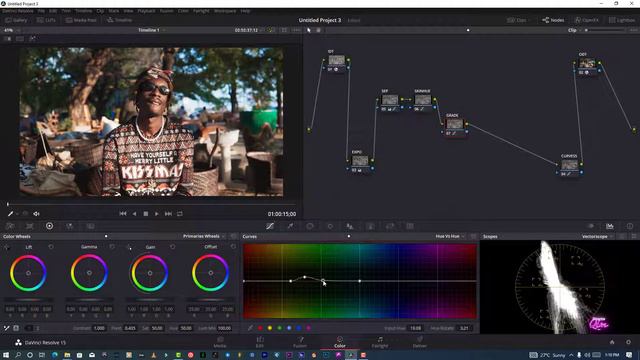Reset the Offset color wheel
Viewport: 640px width, 360px height.
pos(233,247)
